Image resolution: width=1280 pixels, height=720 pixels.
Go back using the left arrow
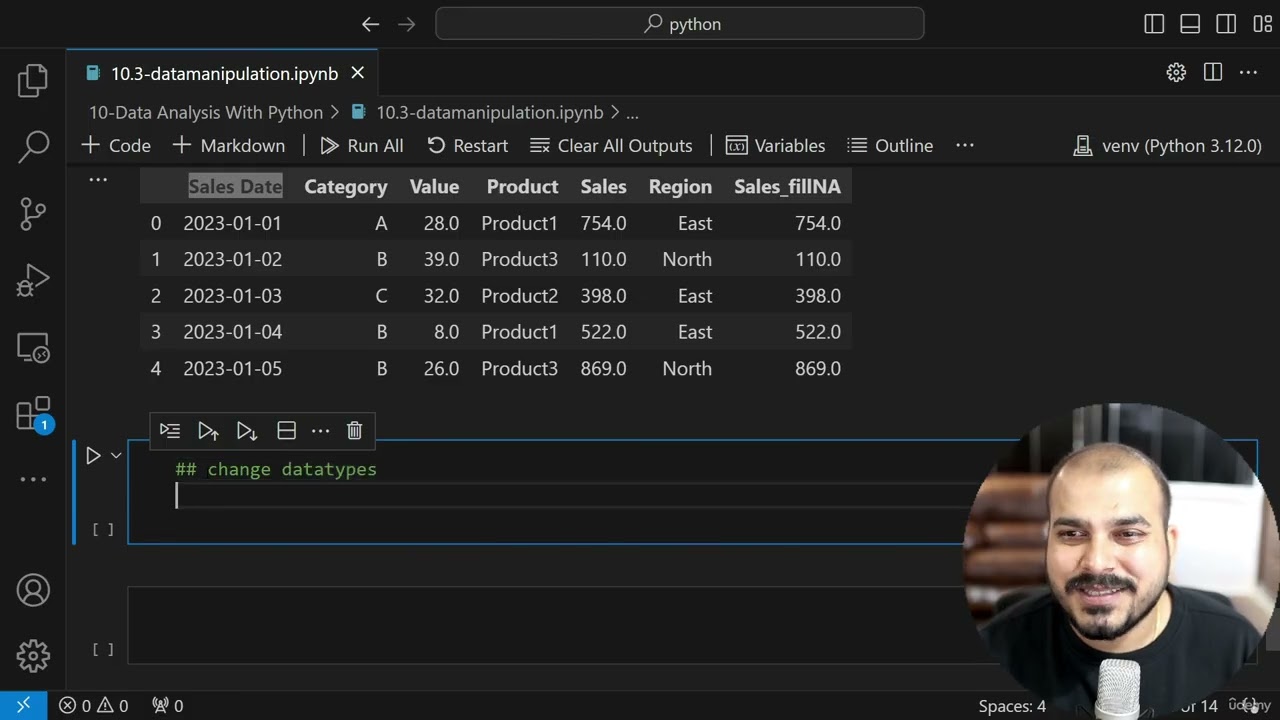(370, 24)
